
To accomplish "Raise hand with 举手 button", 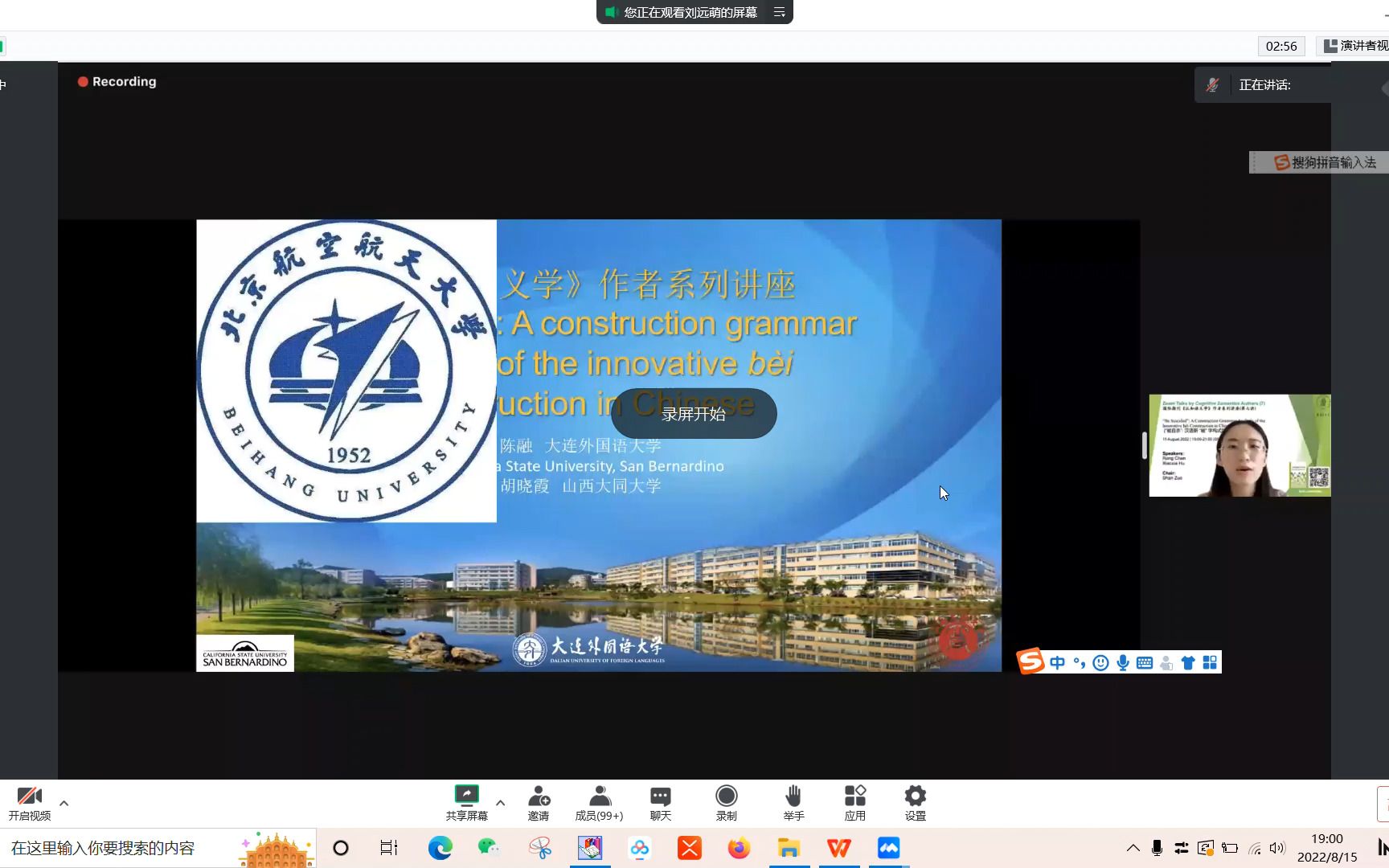I will (x=793, y=803).
